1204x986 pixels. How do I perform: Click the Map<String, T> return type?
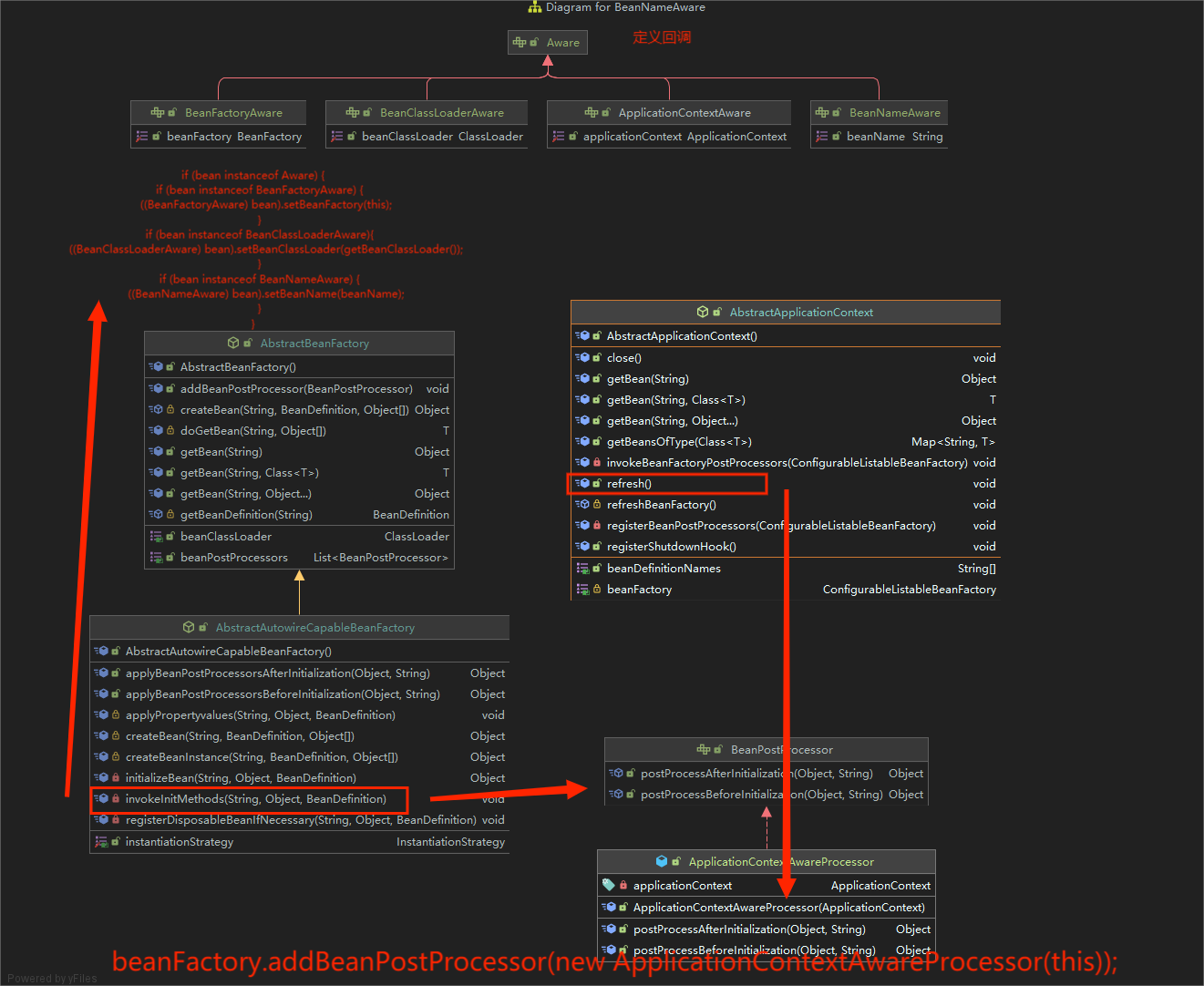tap(953, 441)
